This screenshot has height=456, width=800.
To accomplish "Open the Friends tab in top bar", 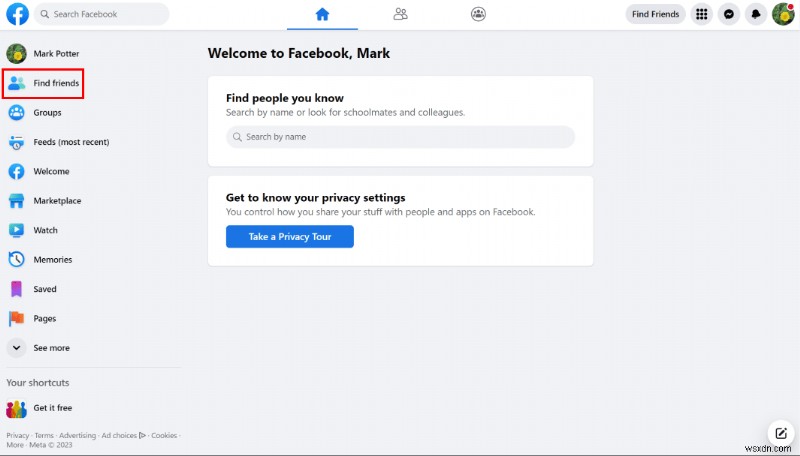I will [x=401, y=14].
